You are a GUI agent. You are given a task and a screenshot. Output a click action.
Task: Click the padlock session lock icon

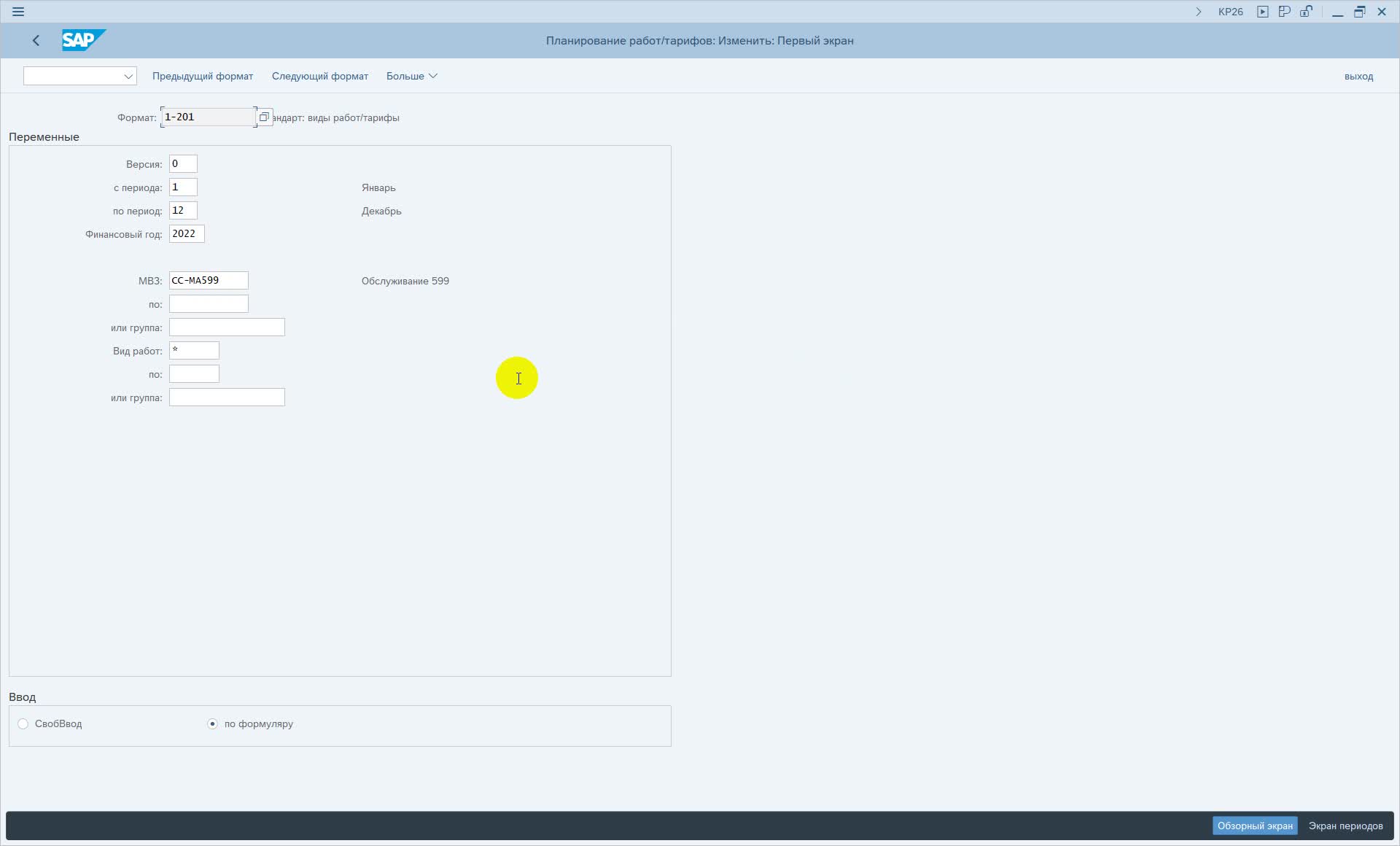(x=1306, y=12)
